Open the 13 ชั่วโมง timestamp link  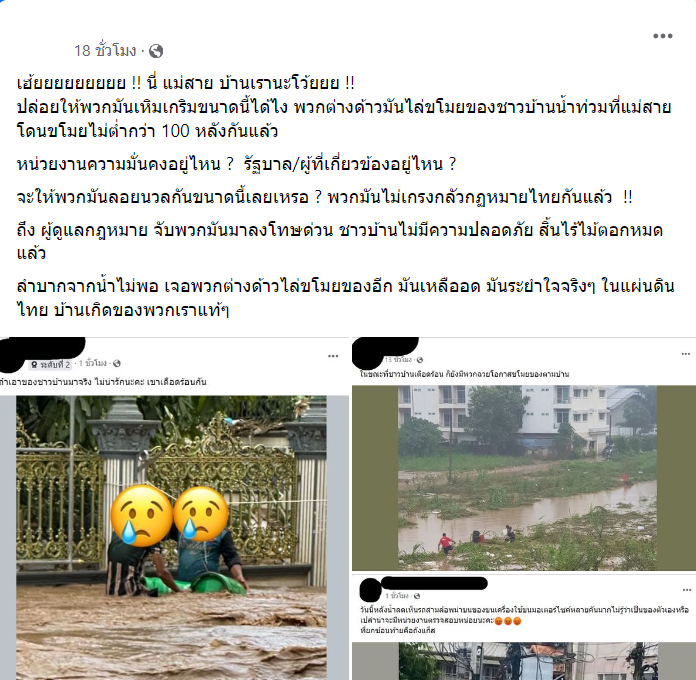point(398,360)
